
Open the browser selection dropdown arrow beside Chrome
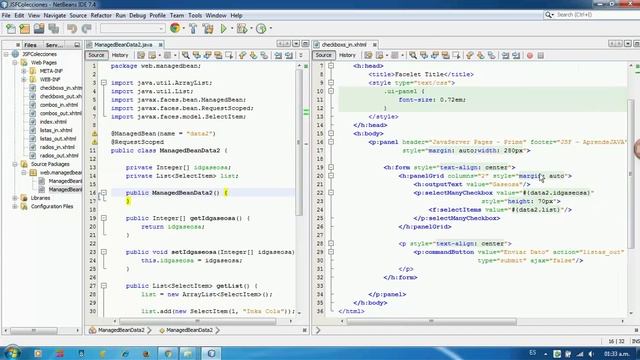[183, 29]
